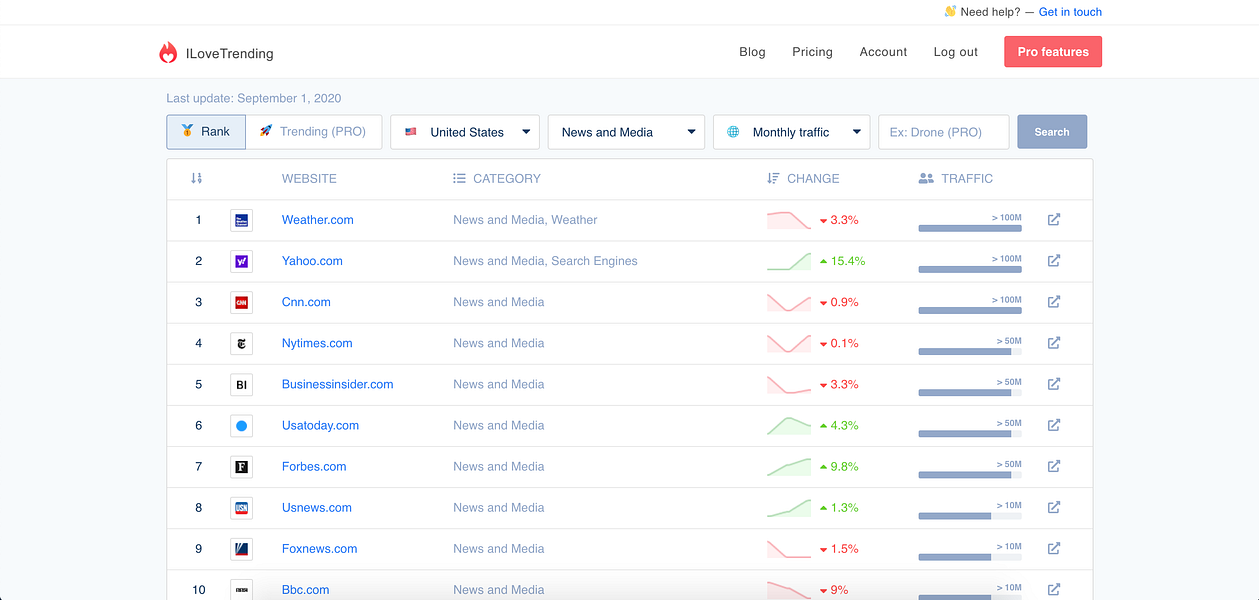Image resolution: width=1259 pixels, height=600 pixels.
Task: Click the WEBSITE column header
Action: 309,178
